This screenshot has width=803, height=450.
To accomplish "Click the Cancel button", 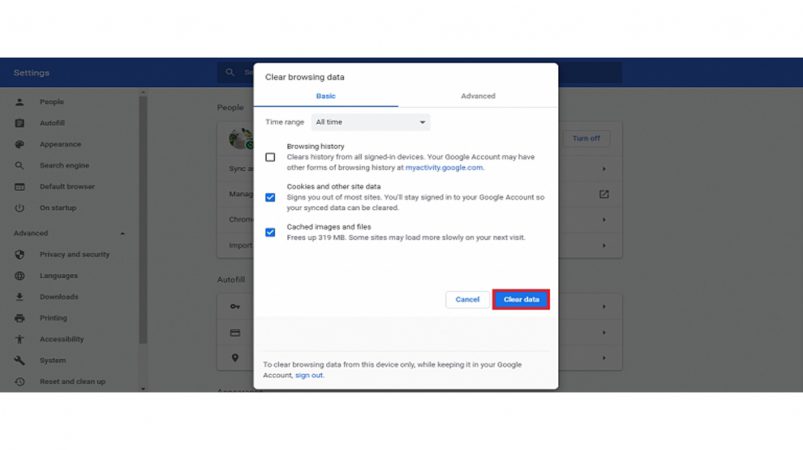I will click(x=467, y=299).
